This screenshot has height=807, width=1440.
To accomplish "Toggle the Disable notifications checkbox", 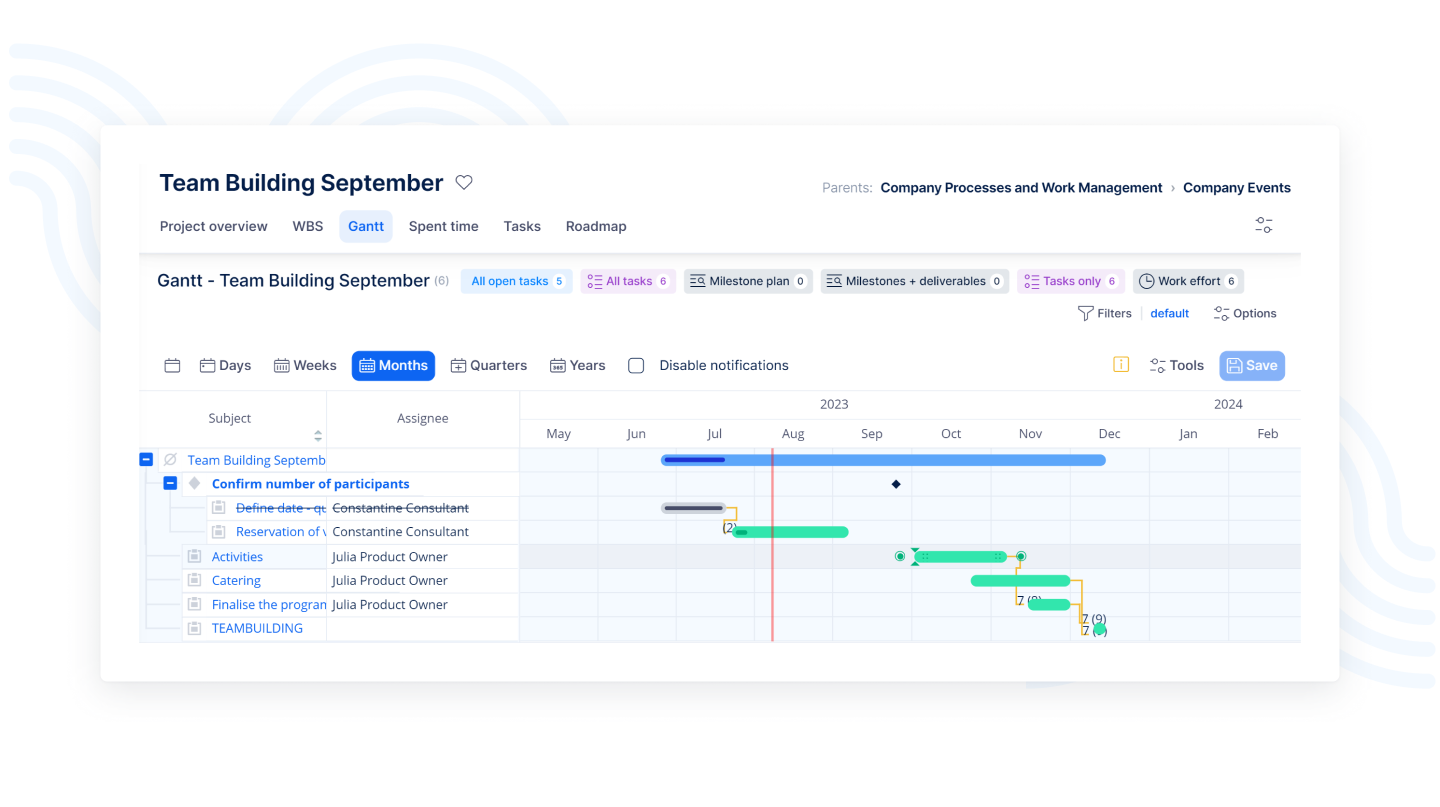I will (x=636, y=366).
